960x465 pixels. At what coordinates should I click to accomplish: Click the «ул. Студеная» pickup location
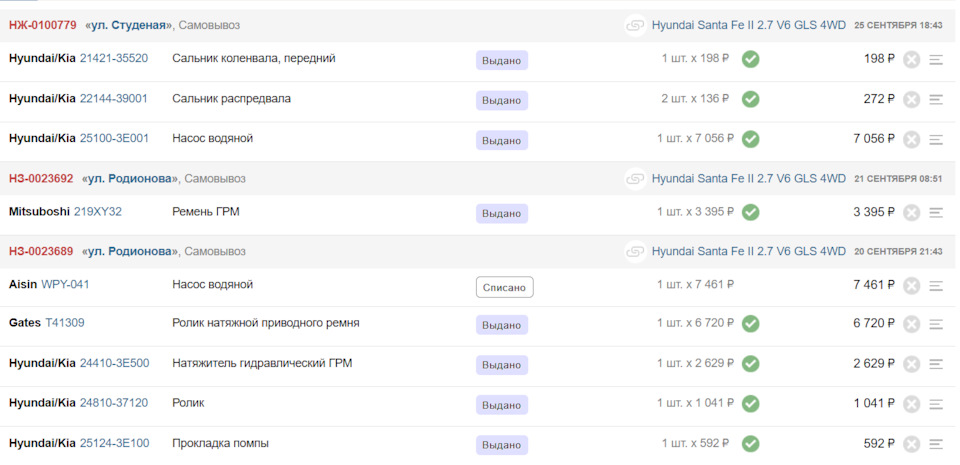point(127,25)
